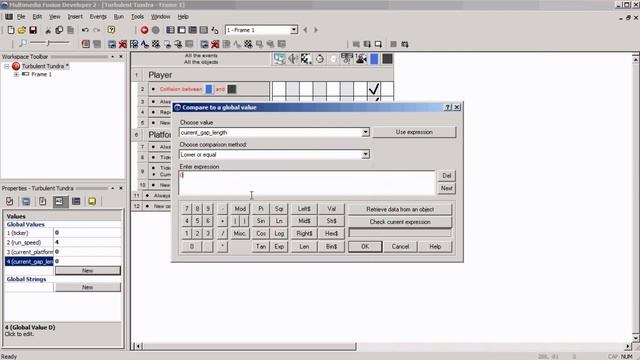The image size is (640, 360).
Task: Click the zoom magnifier icon
Action: pos(23,43)
